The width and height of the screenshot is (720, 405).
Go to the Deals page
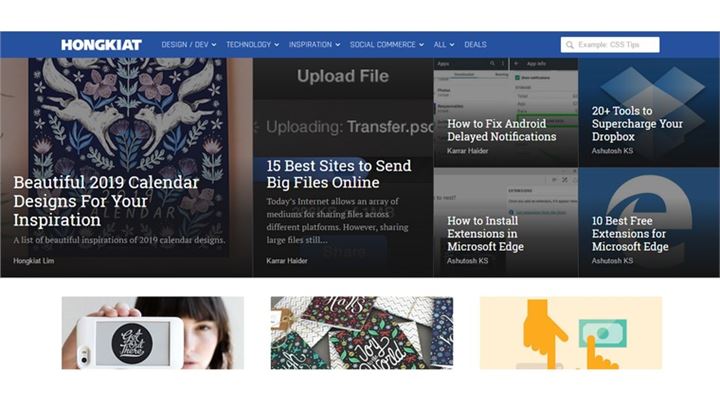click(x=475, y=45)
